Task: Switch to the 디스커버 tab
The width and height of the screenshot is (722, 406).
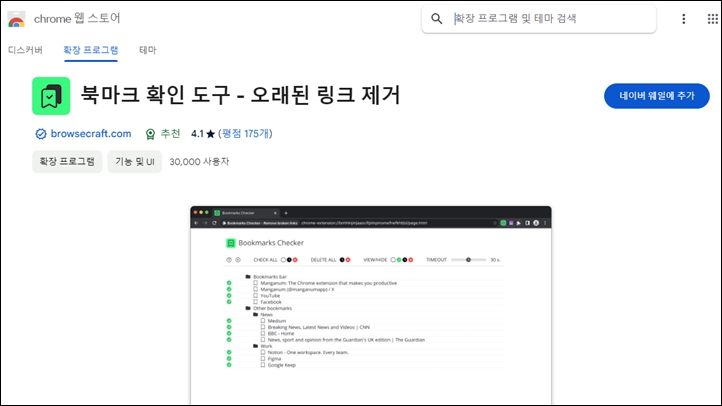Action: [25, 50]
